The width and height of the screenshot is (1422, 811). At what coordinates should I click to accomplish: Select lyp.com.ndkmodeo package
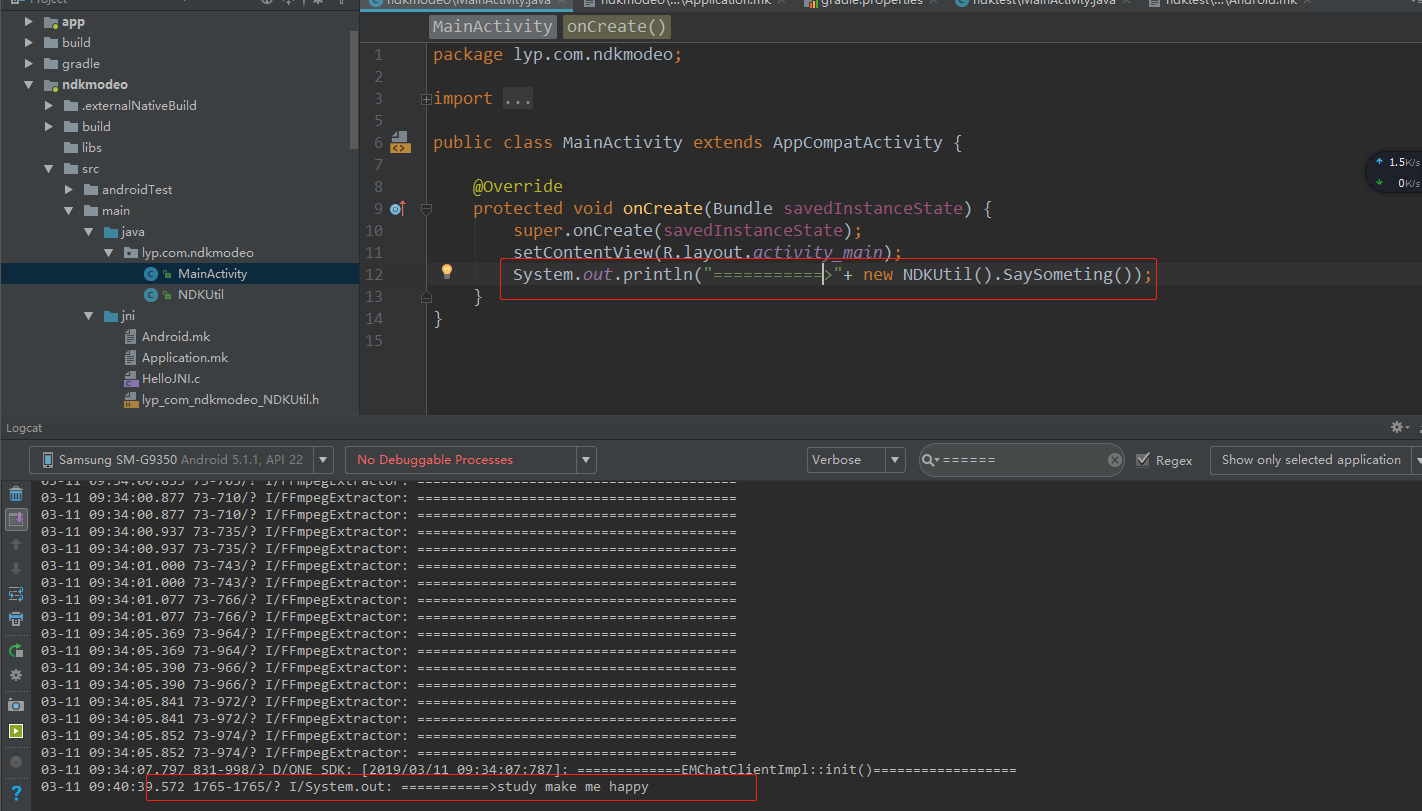pos(198,252)
